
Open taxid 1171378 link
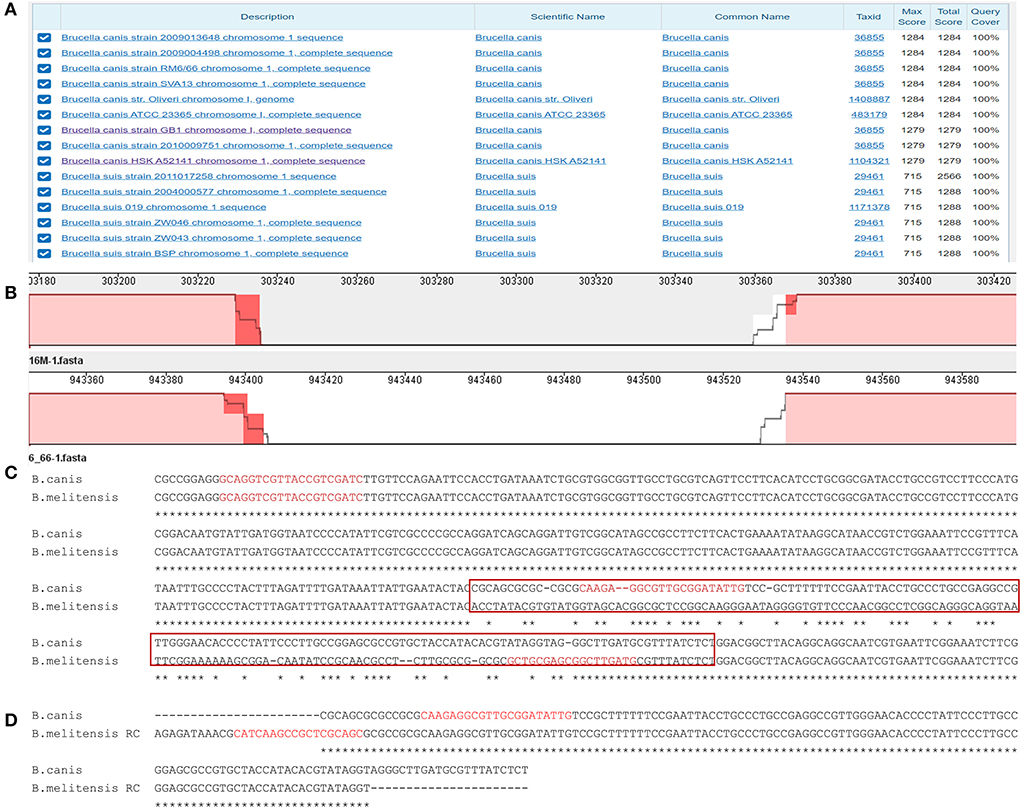tap(869, 208)
